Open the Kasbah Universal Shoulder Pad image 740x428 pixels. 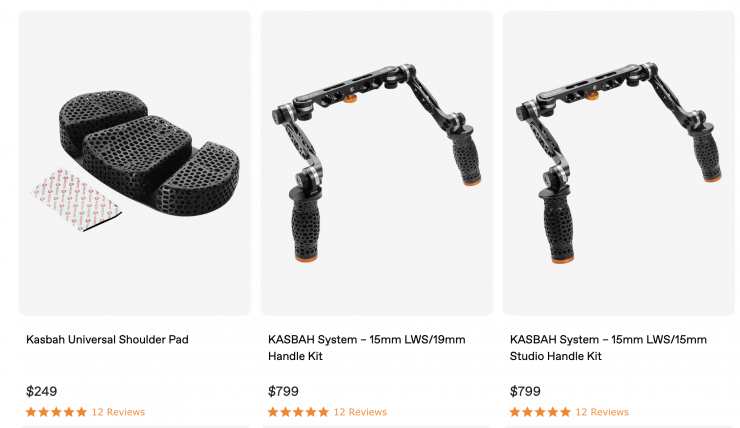click(135, 163)
